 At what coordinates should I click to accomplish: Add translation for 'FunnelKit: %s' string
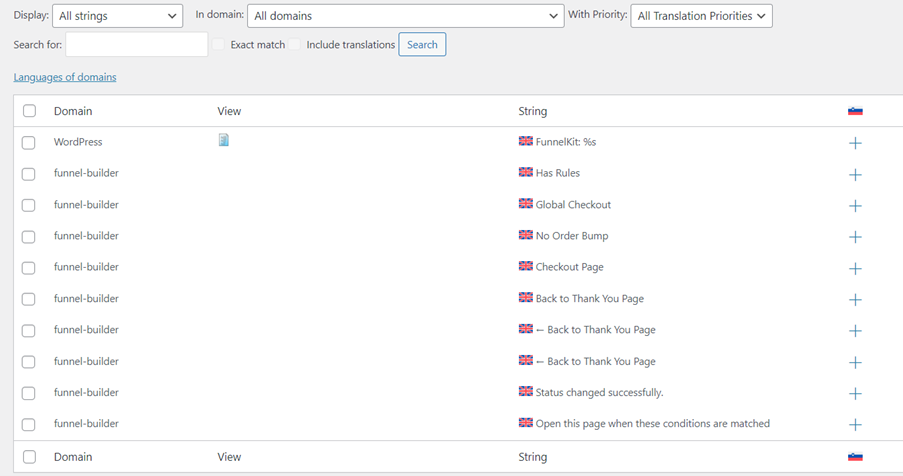(855, 143)
